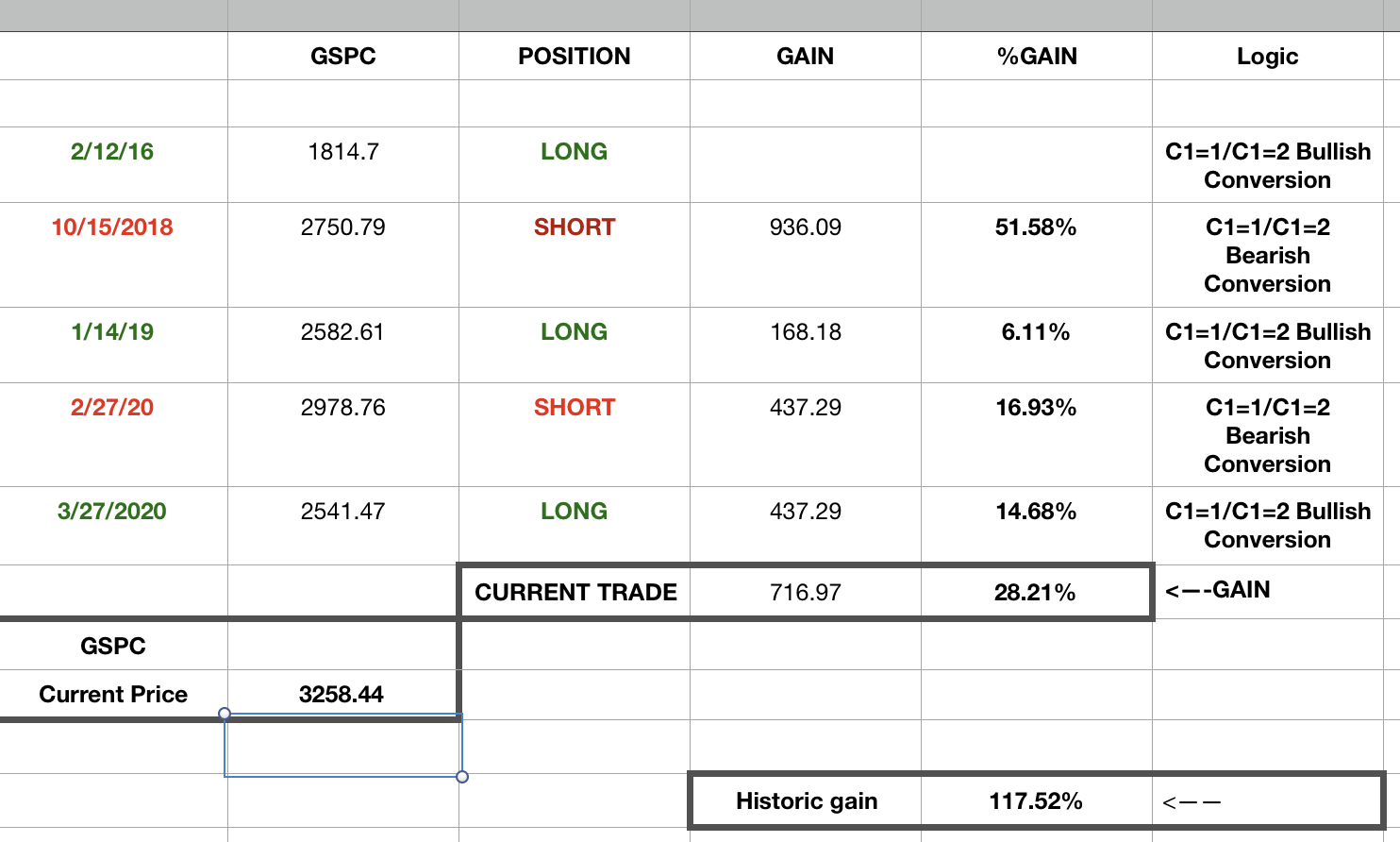Screen dimensions: 1400x842
Task: Select the 3/27/2020 date cell
Action: (x=112, y=512)
